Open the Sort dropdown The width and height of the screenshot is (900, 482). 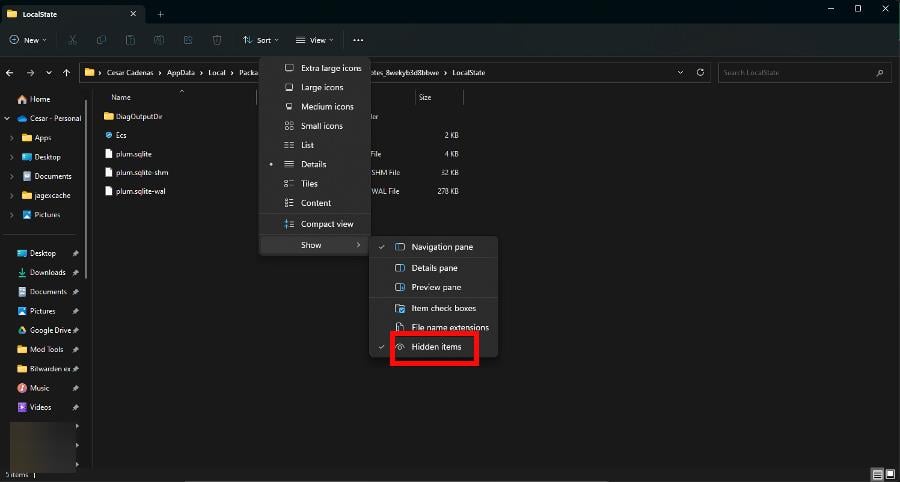[262, 40]
